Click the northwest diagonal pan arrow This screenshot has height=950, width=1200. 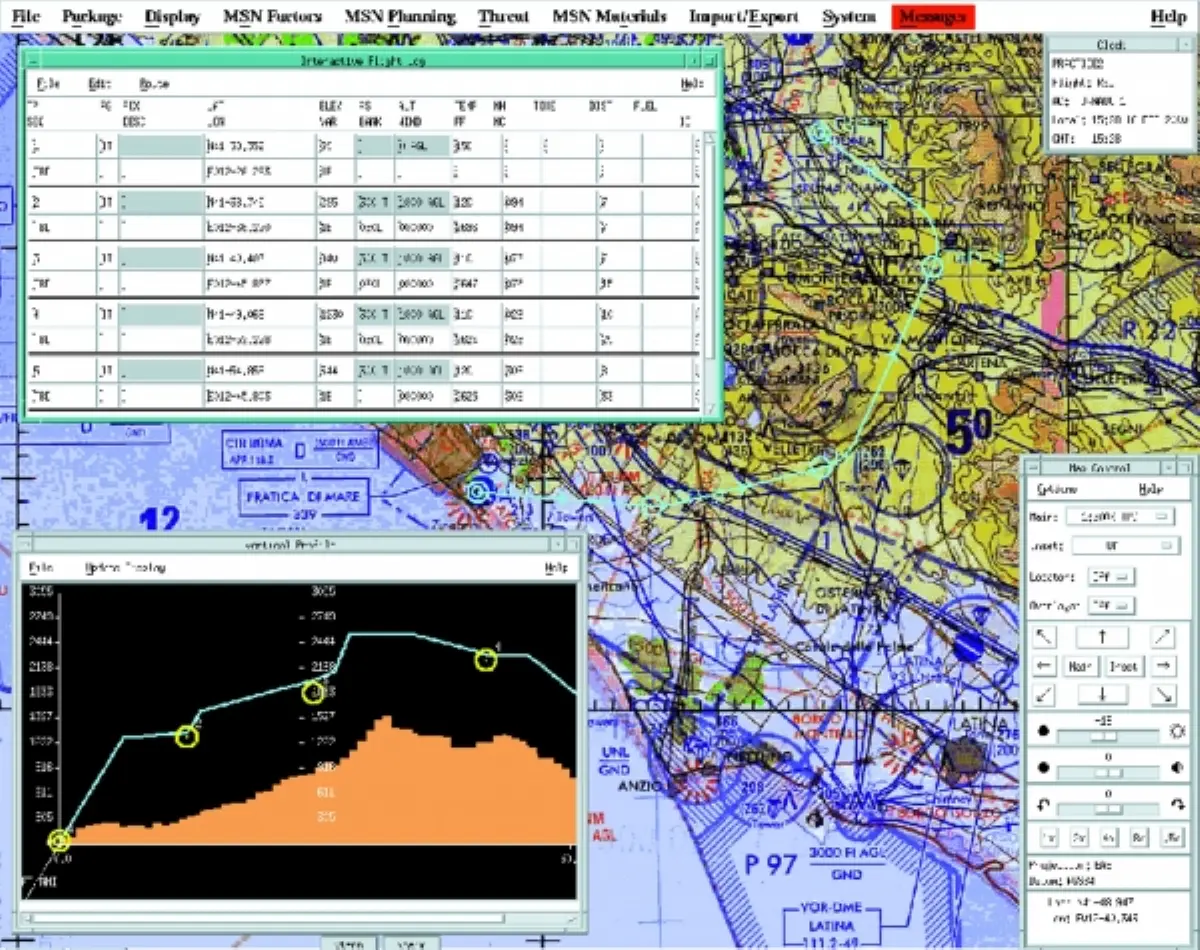click(x=1043, y=637)
